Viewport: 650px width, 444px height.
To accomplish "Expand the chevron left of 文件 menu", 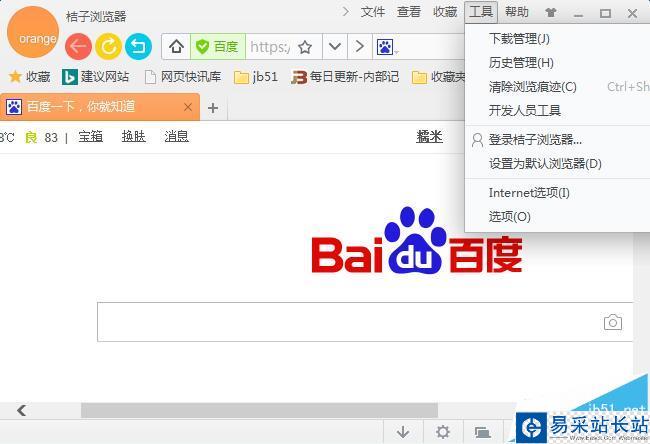I will pos(345,12).
